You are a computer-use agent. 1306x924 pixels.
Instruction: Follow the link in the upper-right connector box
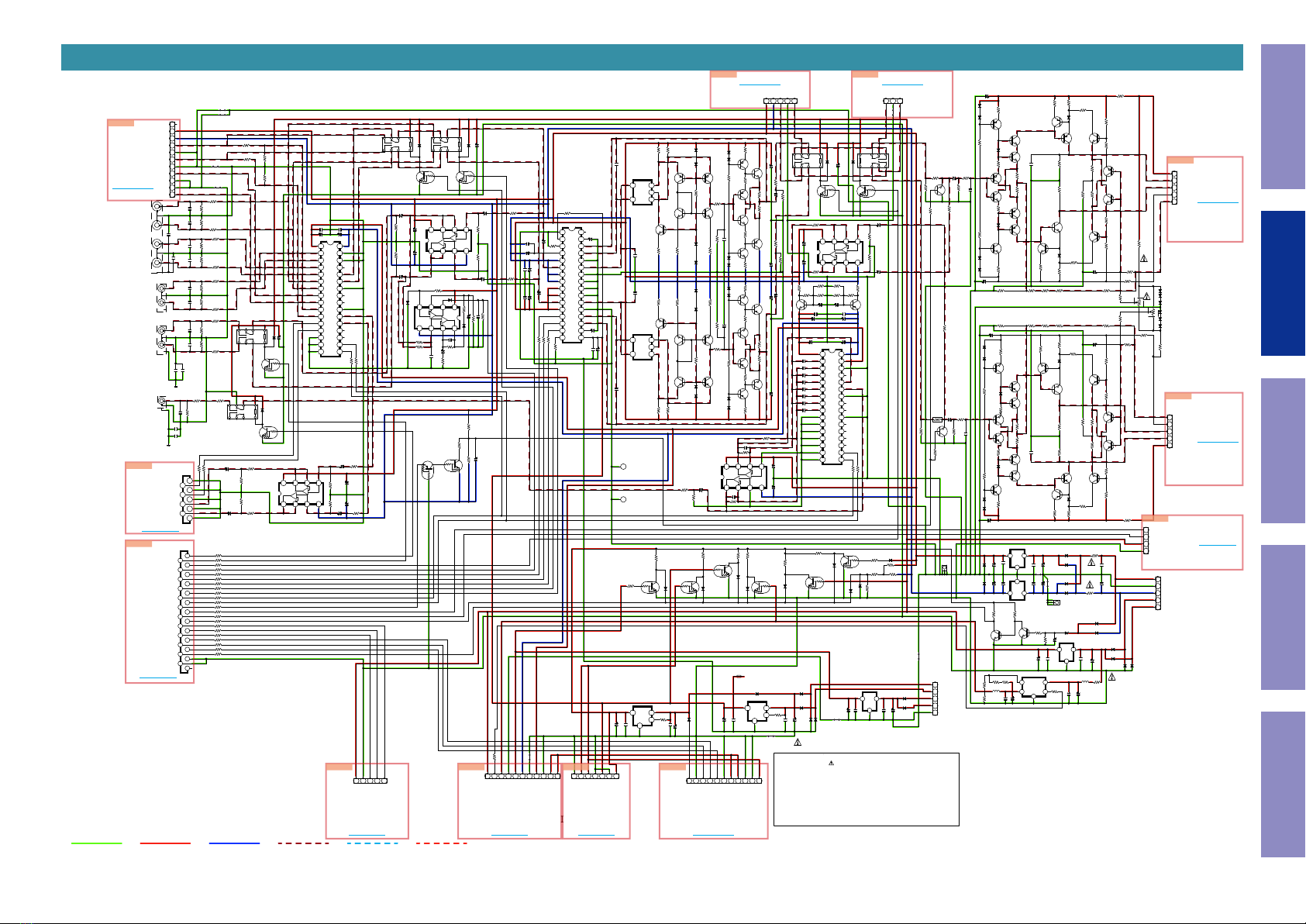[x=1218, y=202]
